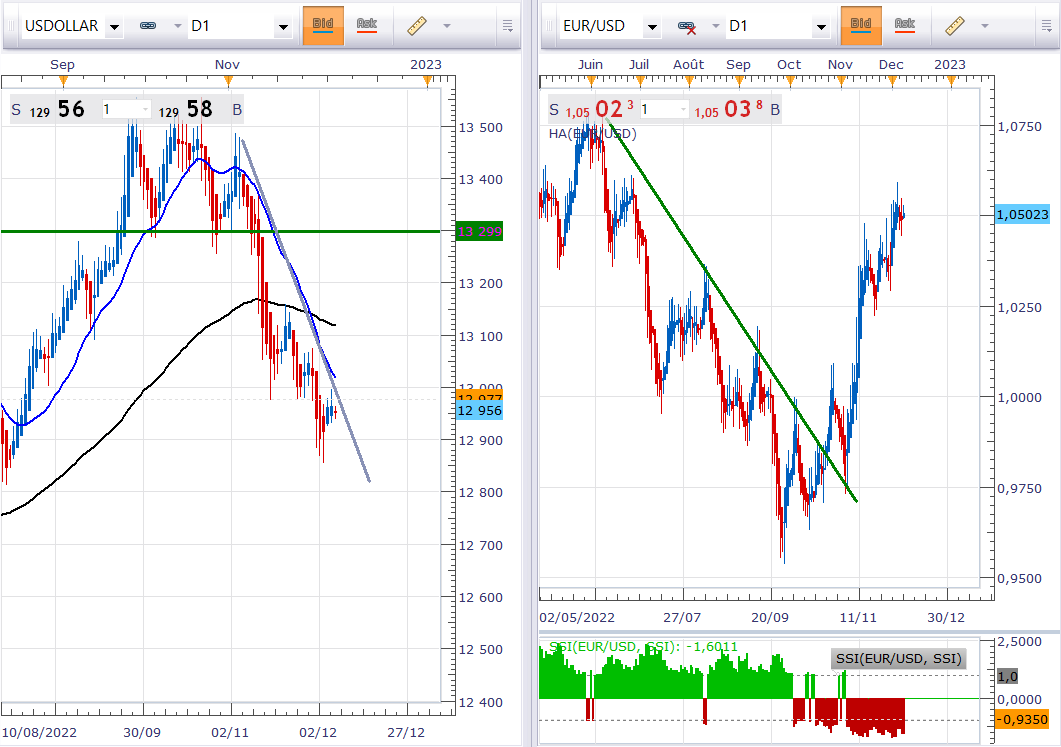Click the Nov marker on USDOLLAR time axis
The image size is (1061, 747).
227,64
